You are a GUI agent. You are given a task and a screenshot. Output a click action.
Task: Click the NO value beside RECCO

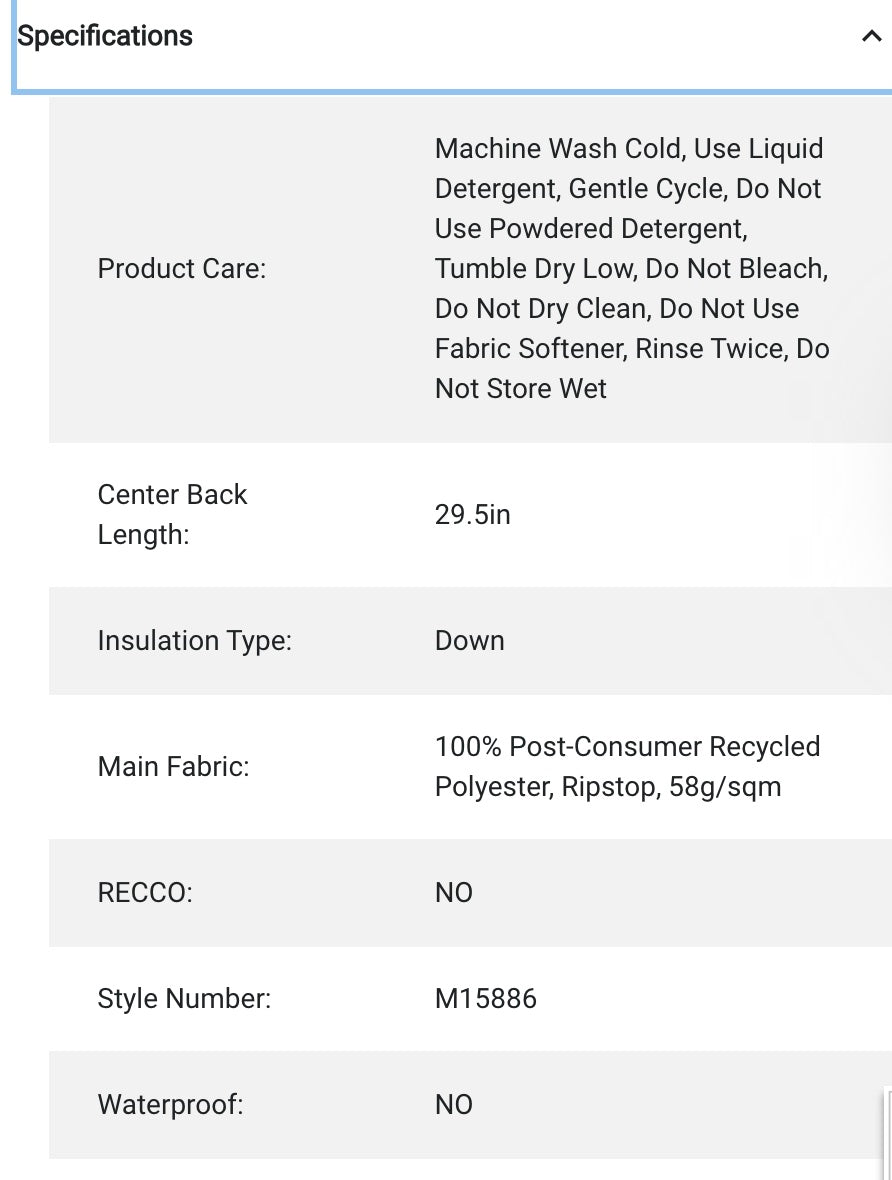click(x=454, y=893)
